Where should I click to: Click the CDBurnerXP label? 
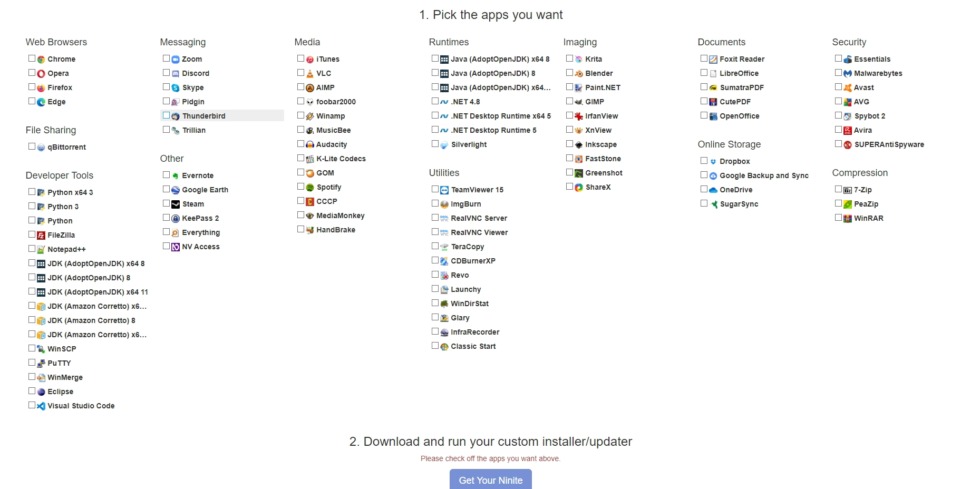click(472, 261)
